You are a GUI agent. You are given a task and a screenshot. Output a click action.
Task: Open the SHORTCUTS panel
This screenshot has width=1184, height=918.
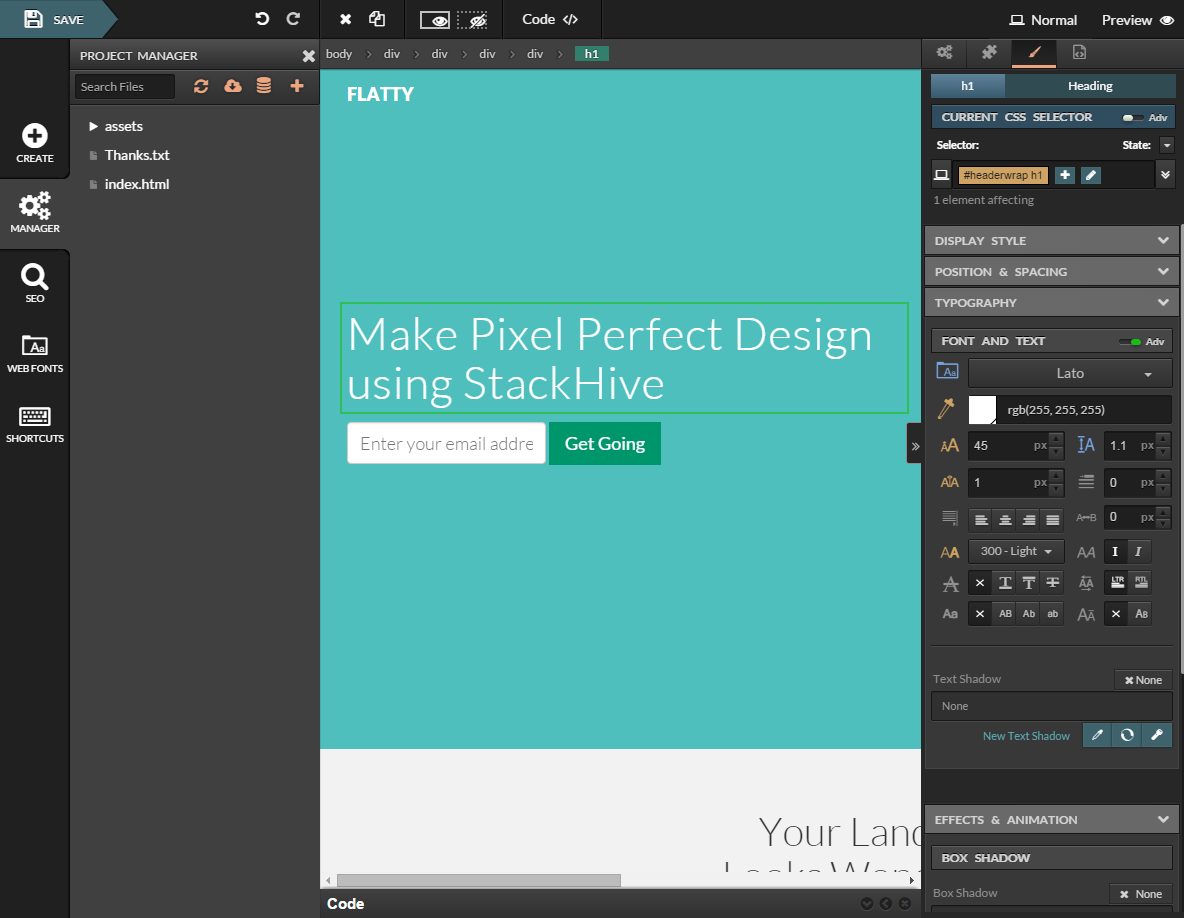point(35,424)
